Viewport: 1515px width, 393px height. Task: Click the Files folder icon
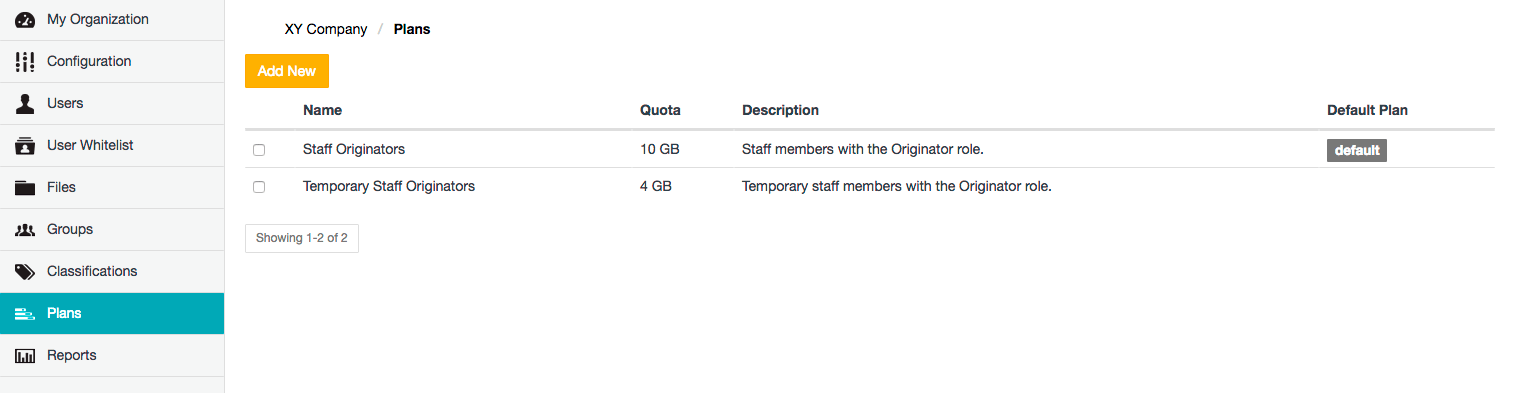coord(25,188)
